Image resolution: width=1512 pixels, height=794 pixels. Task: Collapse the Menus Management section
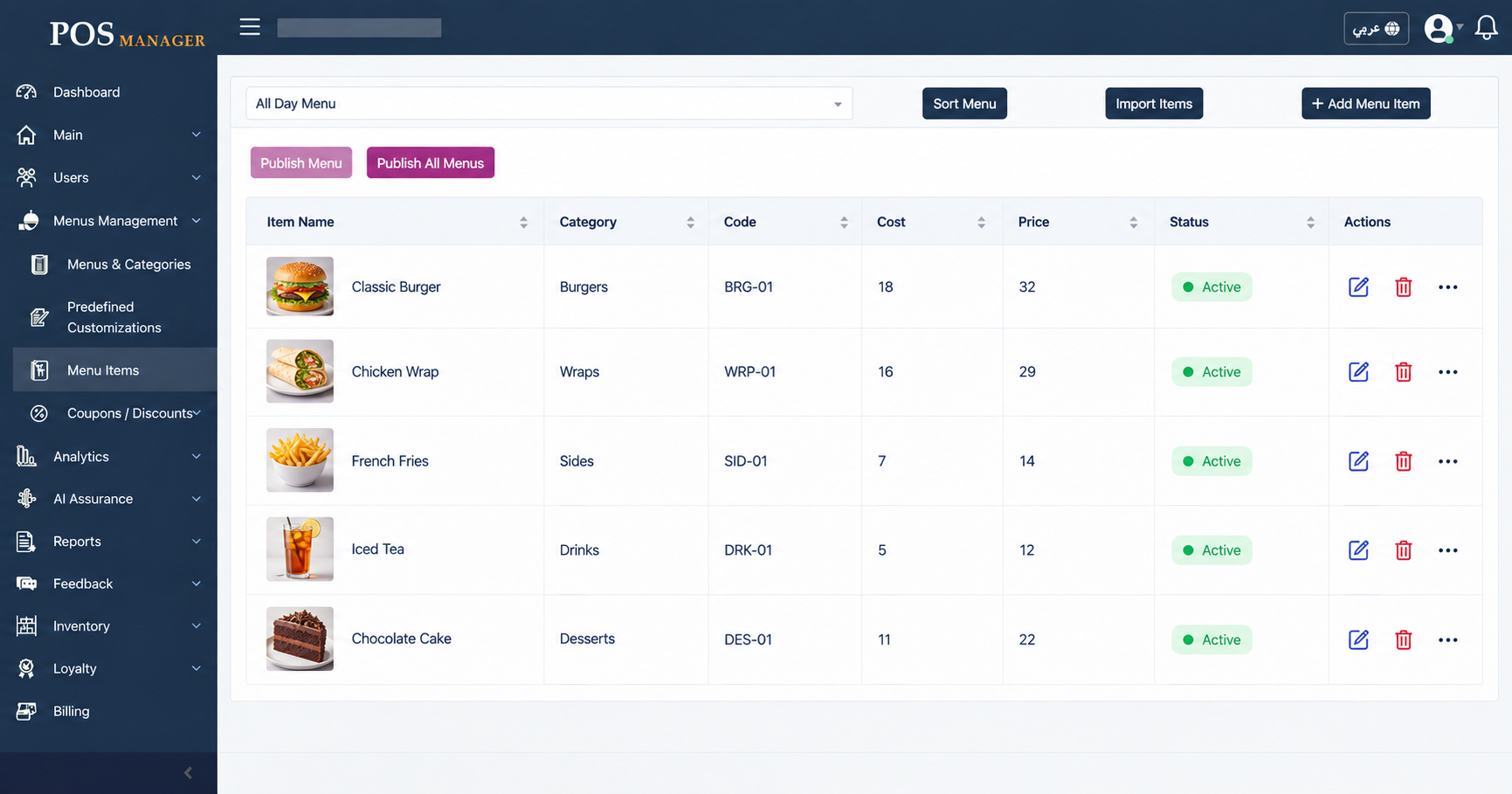coord(108,221)
